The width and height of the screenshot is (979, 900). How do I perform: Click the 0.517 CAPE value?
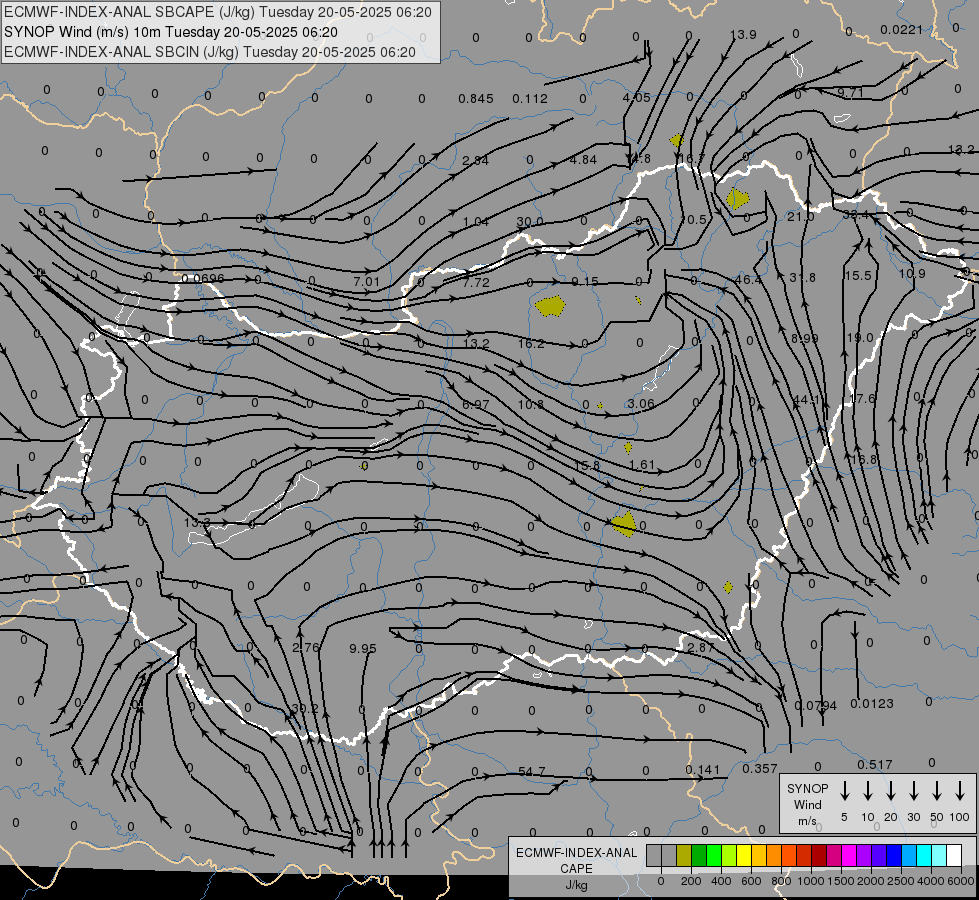pyautogui.click(x=875, y=765)
